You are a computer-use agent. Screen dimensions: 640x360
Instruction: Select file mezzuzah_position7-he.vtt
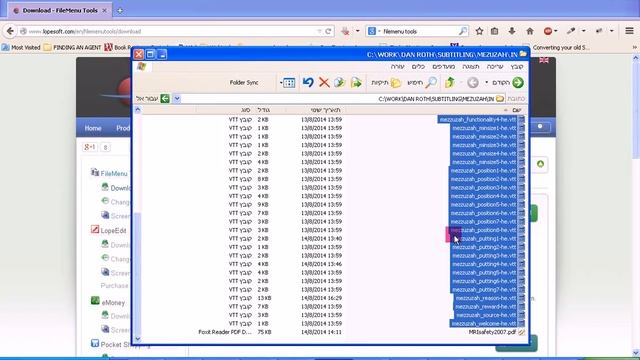click(x=483, y=222)
